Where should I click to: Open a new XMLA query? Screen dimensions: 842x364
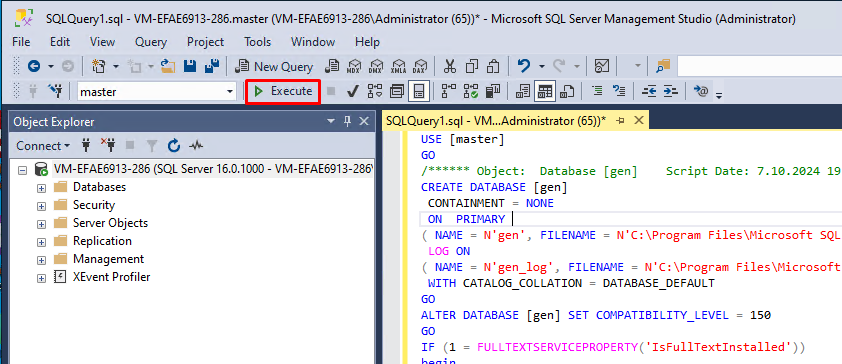pos(398,67)
